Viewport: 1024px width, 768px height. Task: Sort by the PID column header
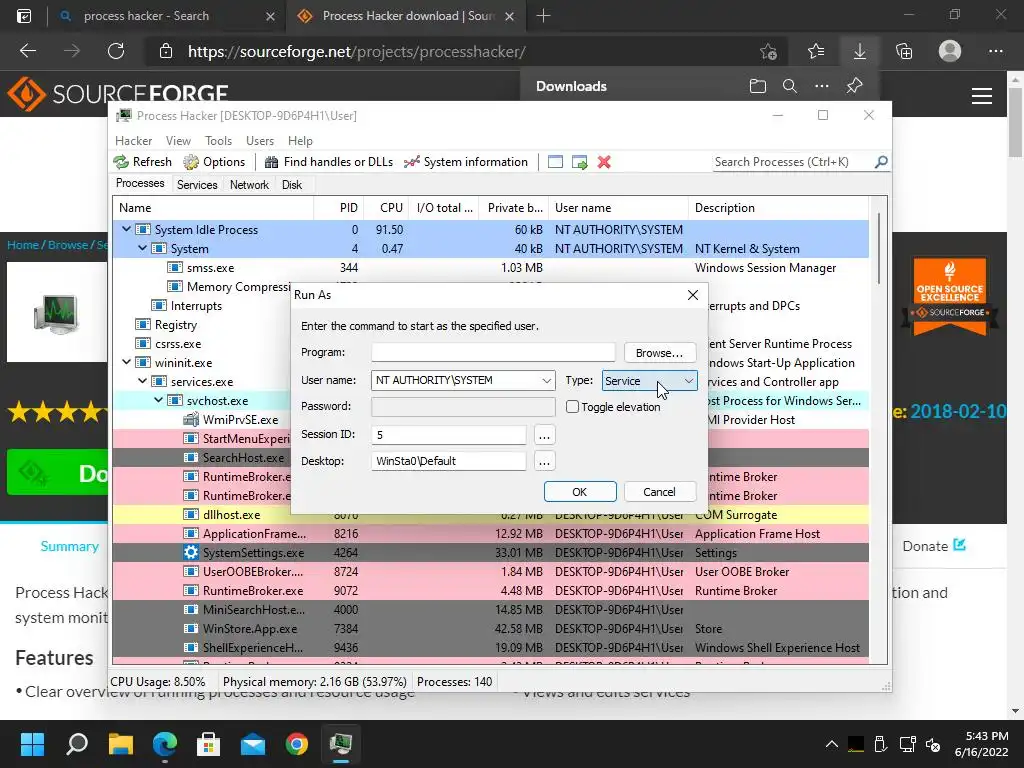[339, 208]
